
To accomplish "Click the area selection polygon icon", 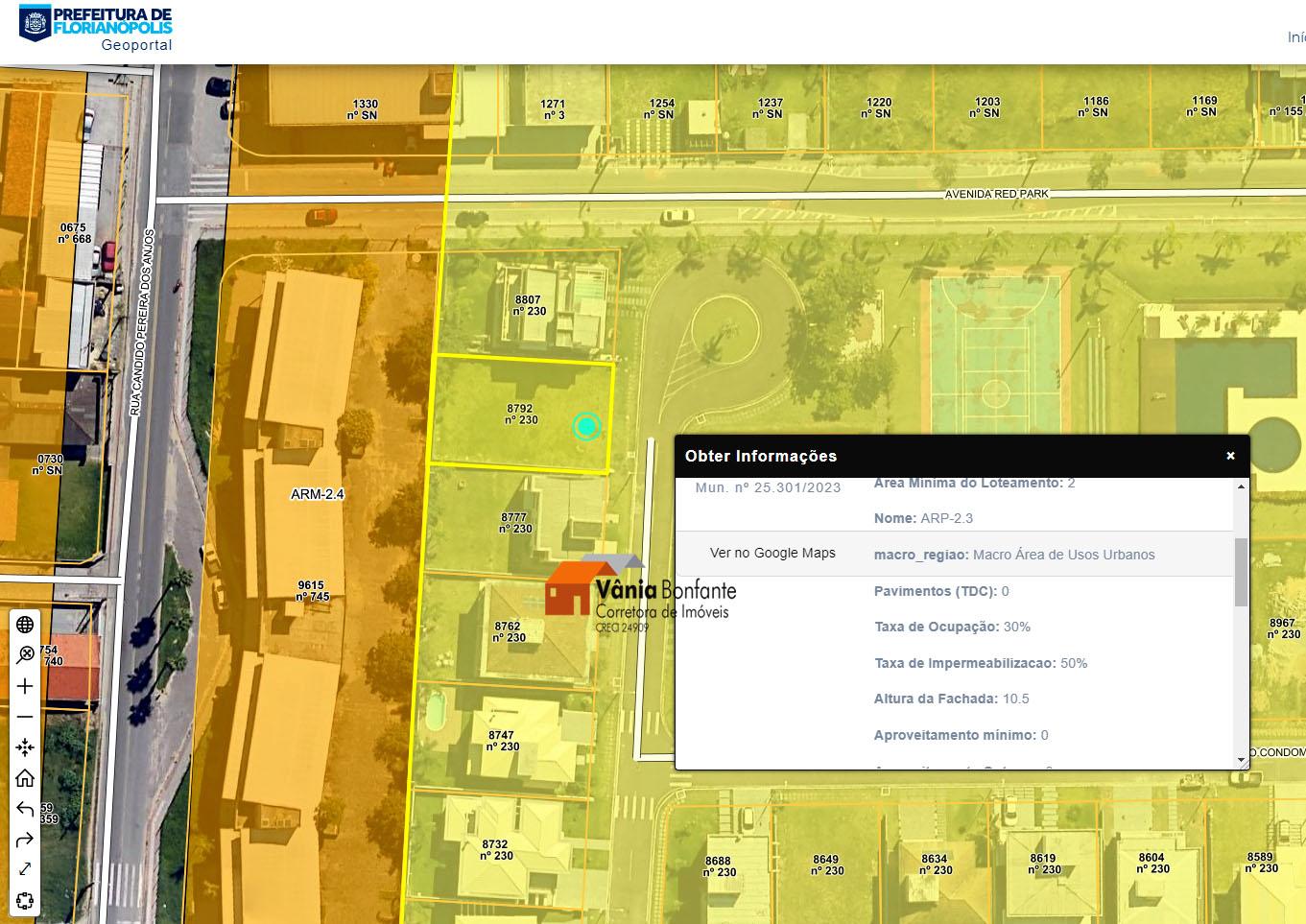I will pos(25,900).
